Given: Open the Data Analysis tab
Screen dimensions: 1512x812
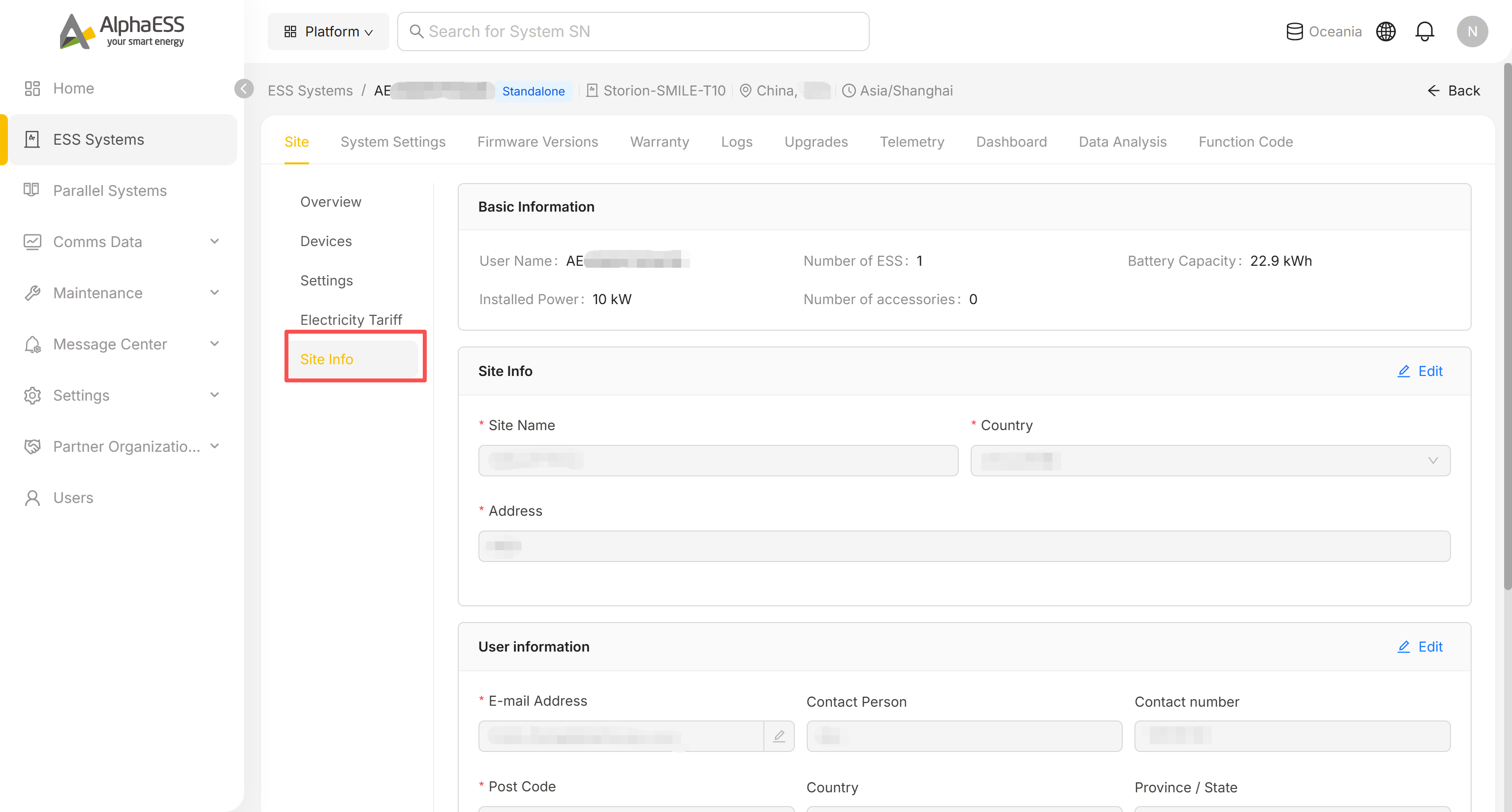Looking at the screenshot, I should pyautogui.click(x=1122, y=142).
